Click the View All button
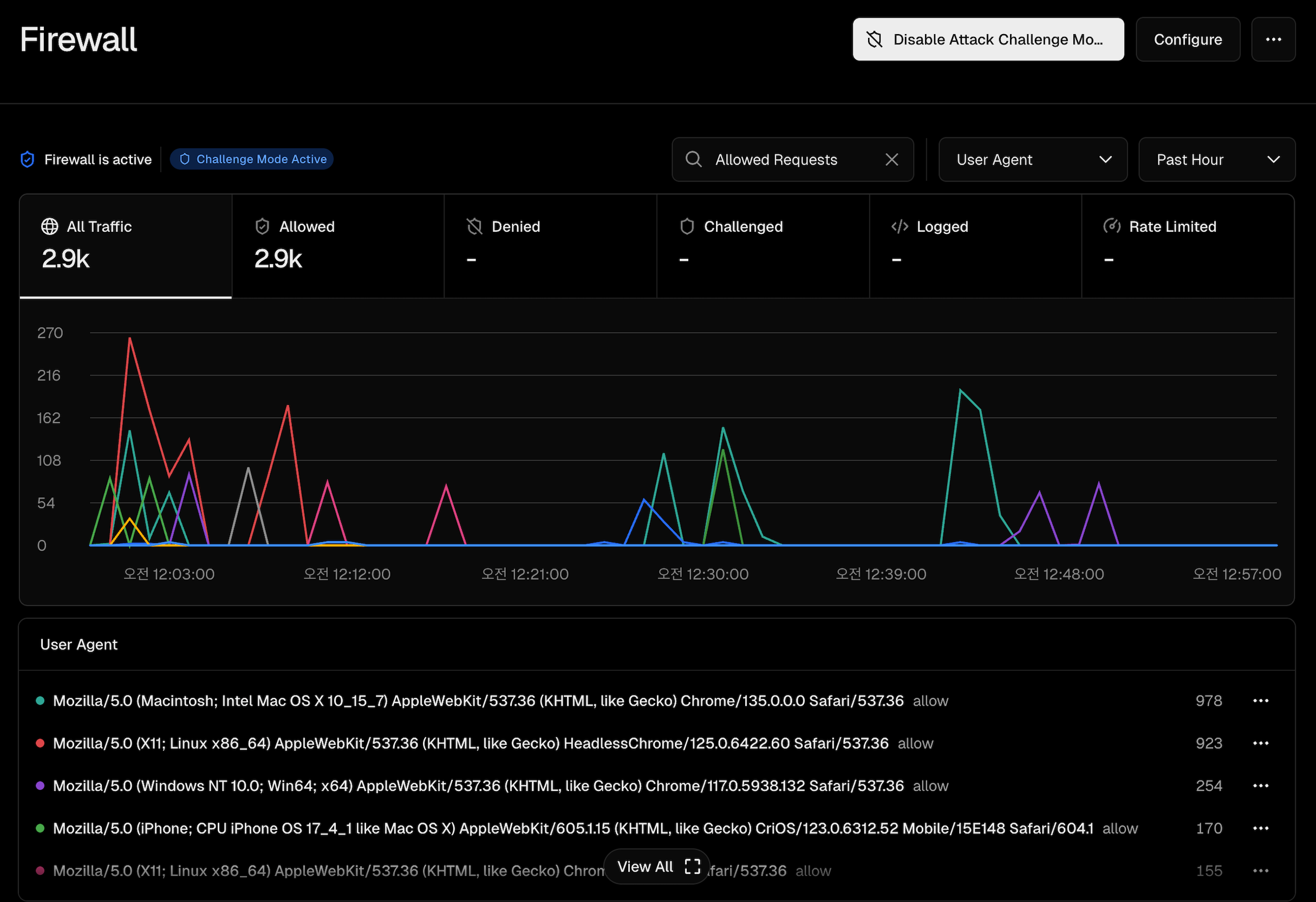This screenshot has width=1316, height=902. click(x=657, y=866)
